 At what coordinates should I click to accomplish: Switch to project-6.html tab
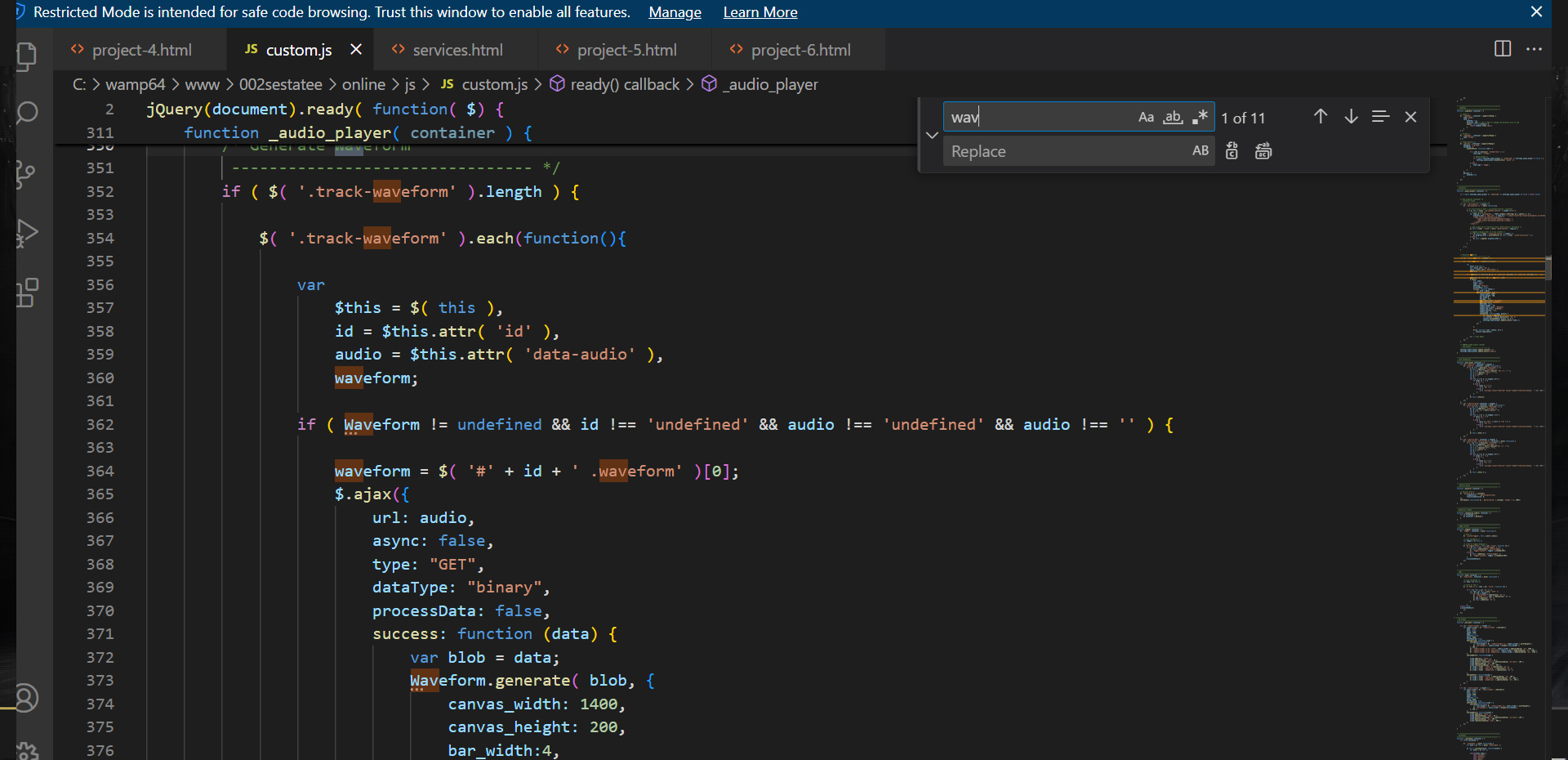(x=800, y=50)
